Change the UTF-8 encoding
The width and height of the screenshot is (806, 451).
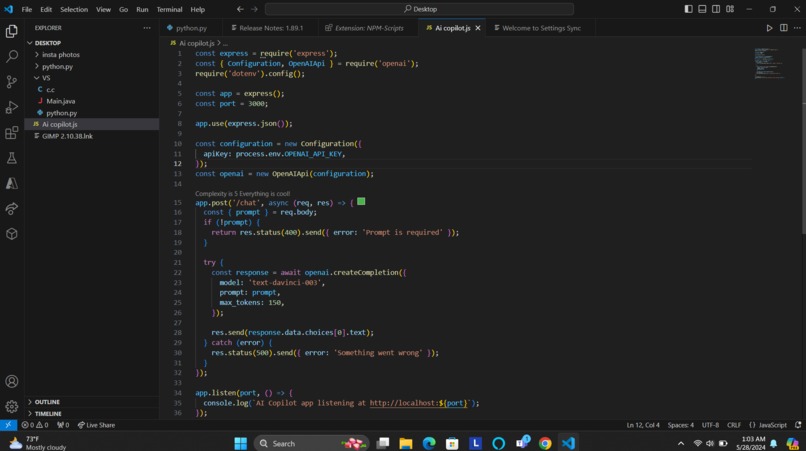click(x=710, y=425)
